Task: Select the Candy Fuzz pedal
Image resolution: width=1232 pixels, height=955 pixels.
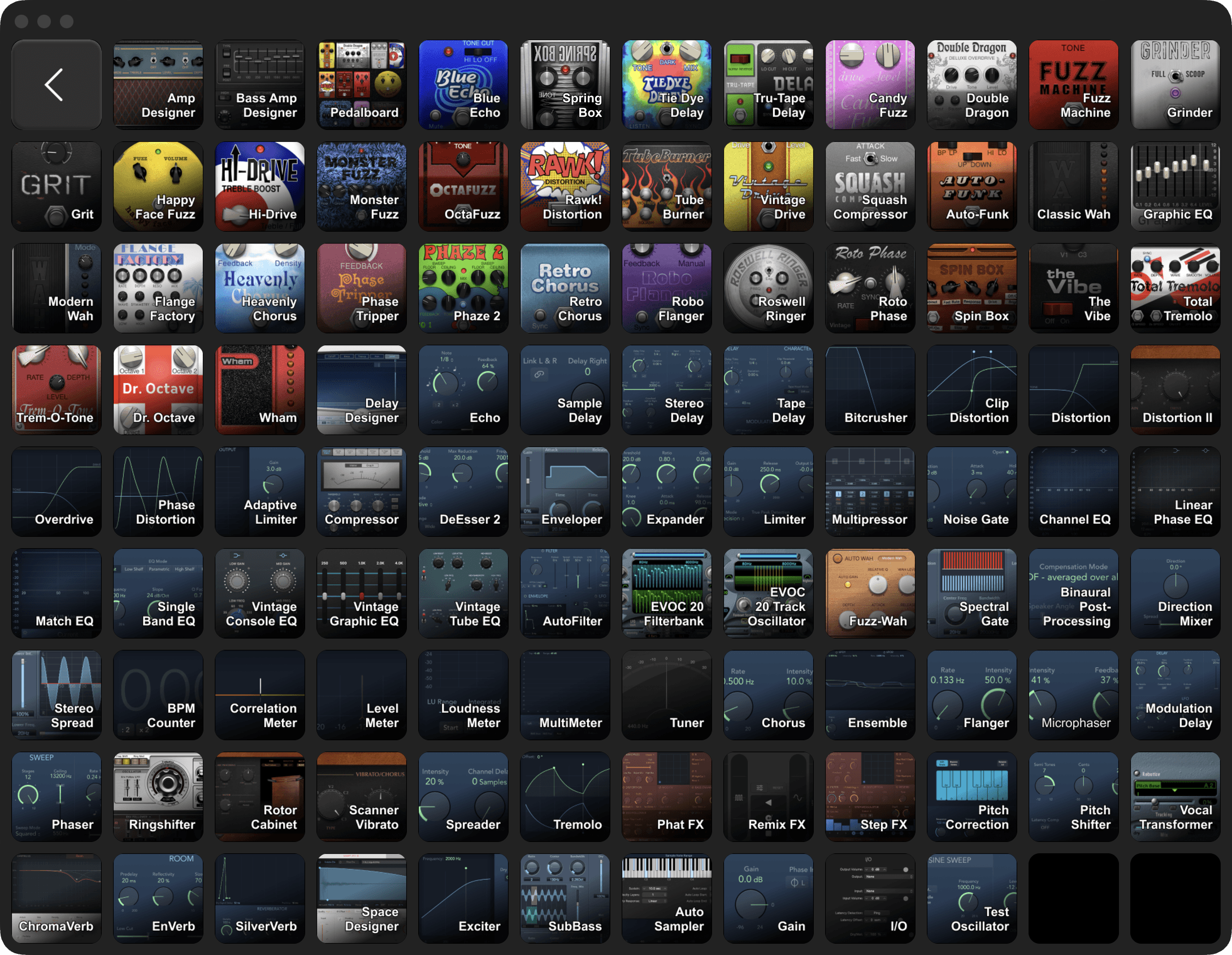Action: click(870, 85)
